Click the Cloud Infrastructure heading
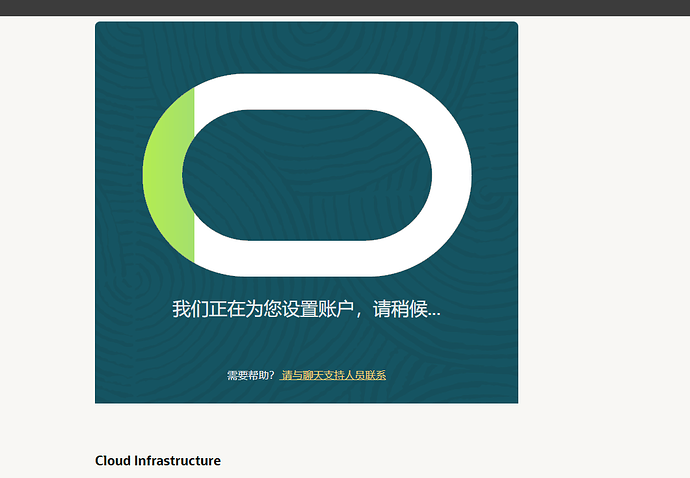This screenshot has width=690, height=478. coord(158,460)
